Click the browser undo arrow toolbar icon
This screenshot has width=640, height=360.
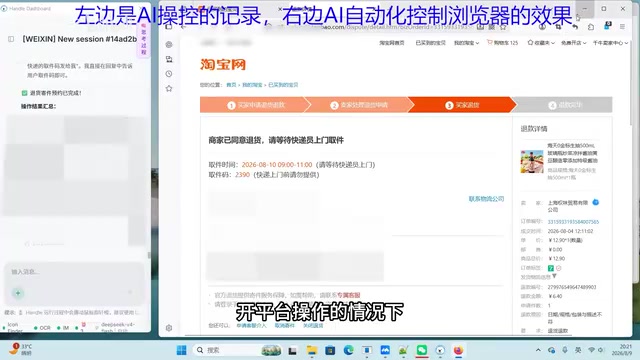tap(575, 27)
